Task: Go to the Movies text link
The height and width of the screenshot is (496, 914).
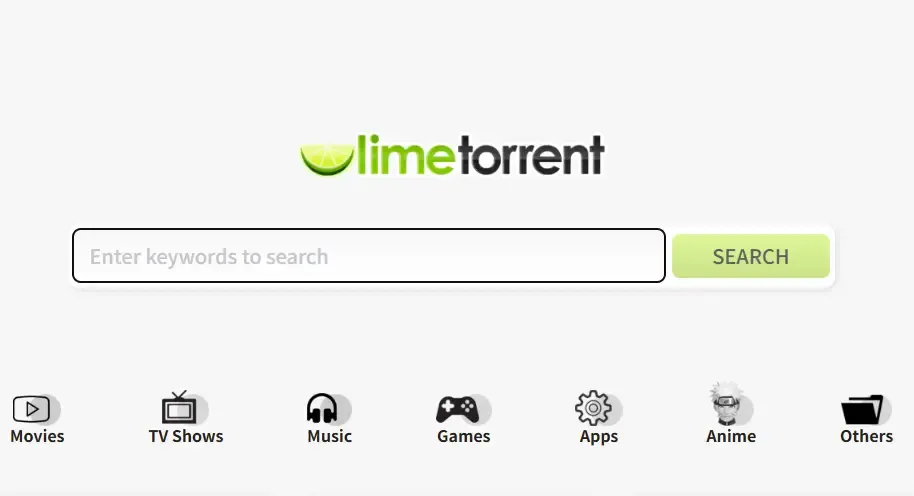Action: pyautogui.click(x=37, y=436)
